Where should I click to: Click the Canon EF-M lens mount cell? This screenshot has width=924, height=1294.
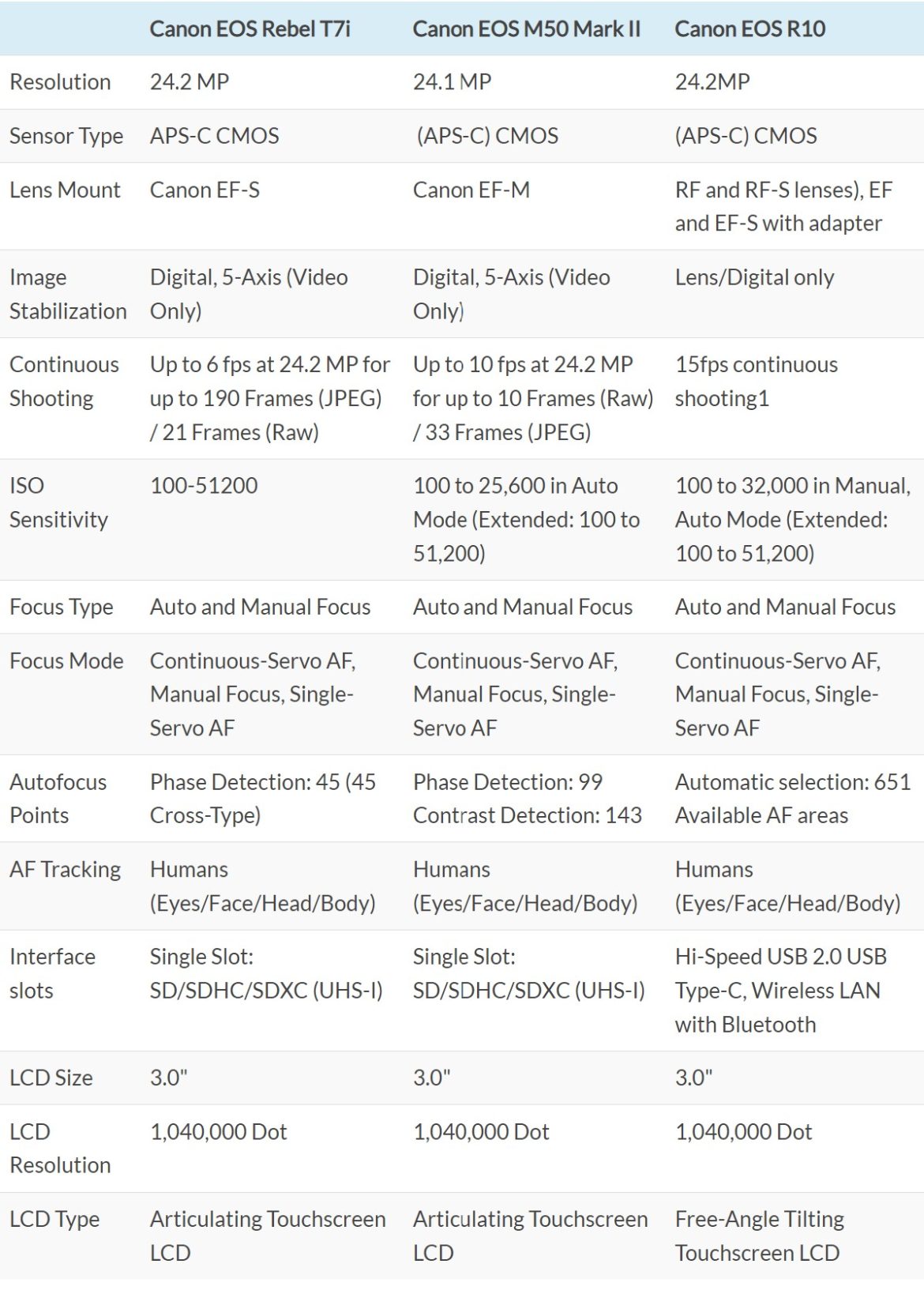pos(471,190)
